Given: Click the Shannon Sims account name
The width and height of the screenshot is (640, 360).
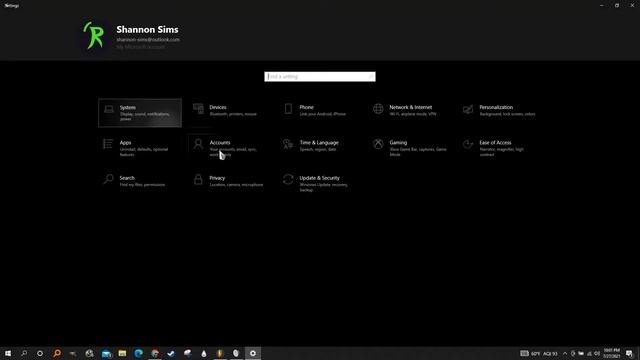Looking at the screenshot, I should coord(147,29).
